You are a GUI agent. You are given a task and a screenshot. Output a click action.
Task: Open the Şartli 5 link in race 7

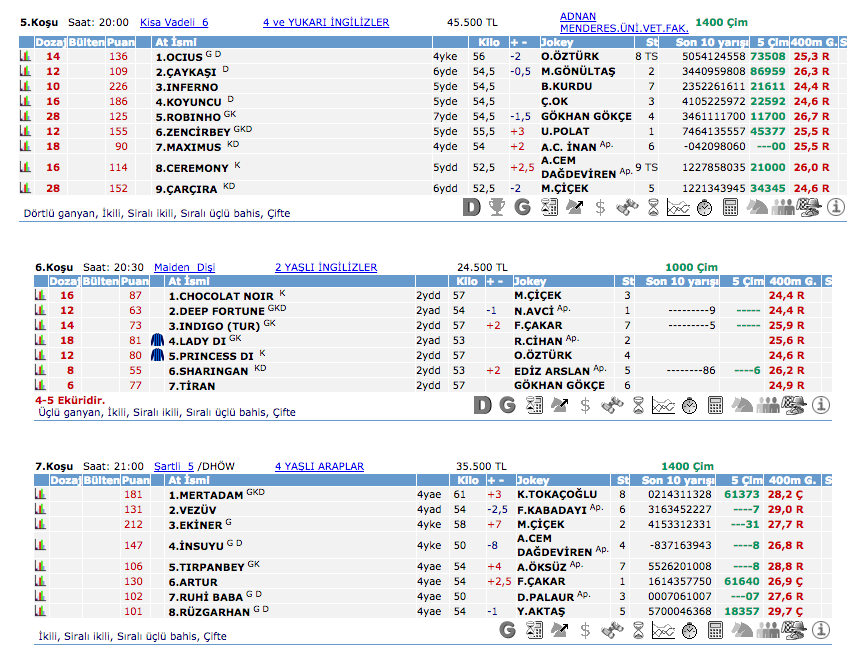tap(174, 466)
